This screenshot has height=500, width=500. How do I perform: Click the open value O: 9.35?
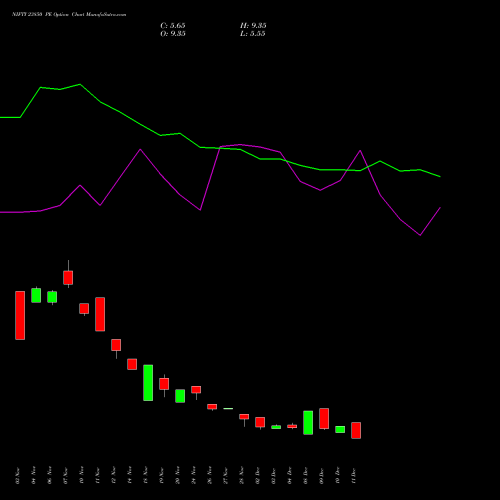(x=173, y=34)
